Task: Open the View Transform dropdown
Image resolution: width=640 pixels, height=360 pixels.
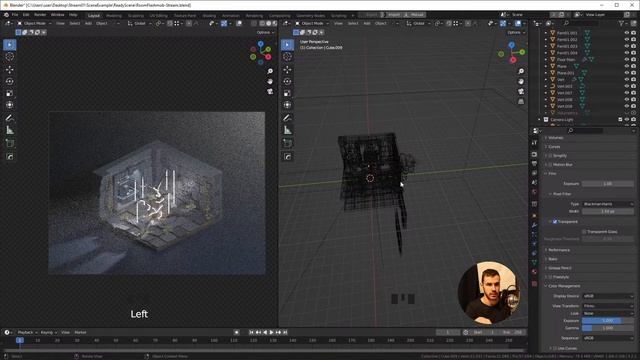Action: click(x=608, y=306)
